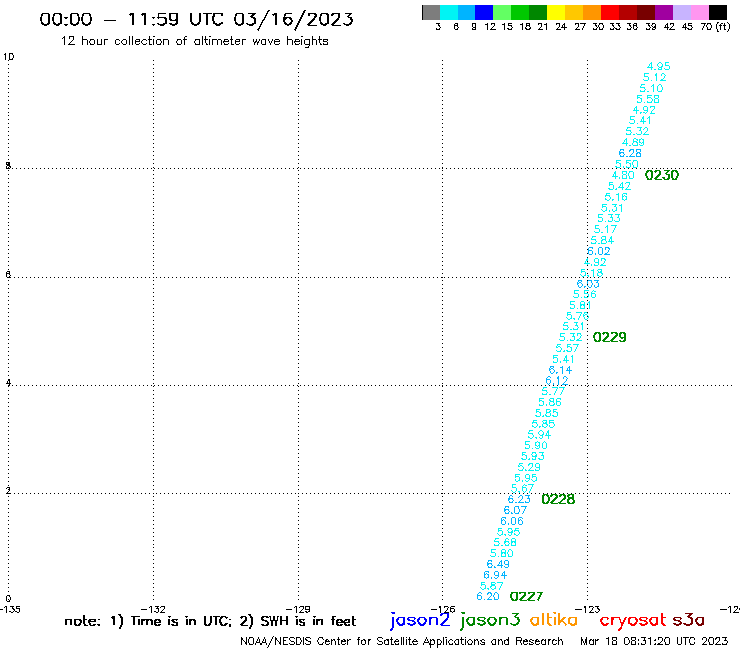Viewport: 740px width, 650px height.
Task: Click the wave height value 6.28
Action: [x=630, y=153]
